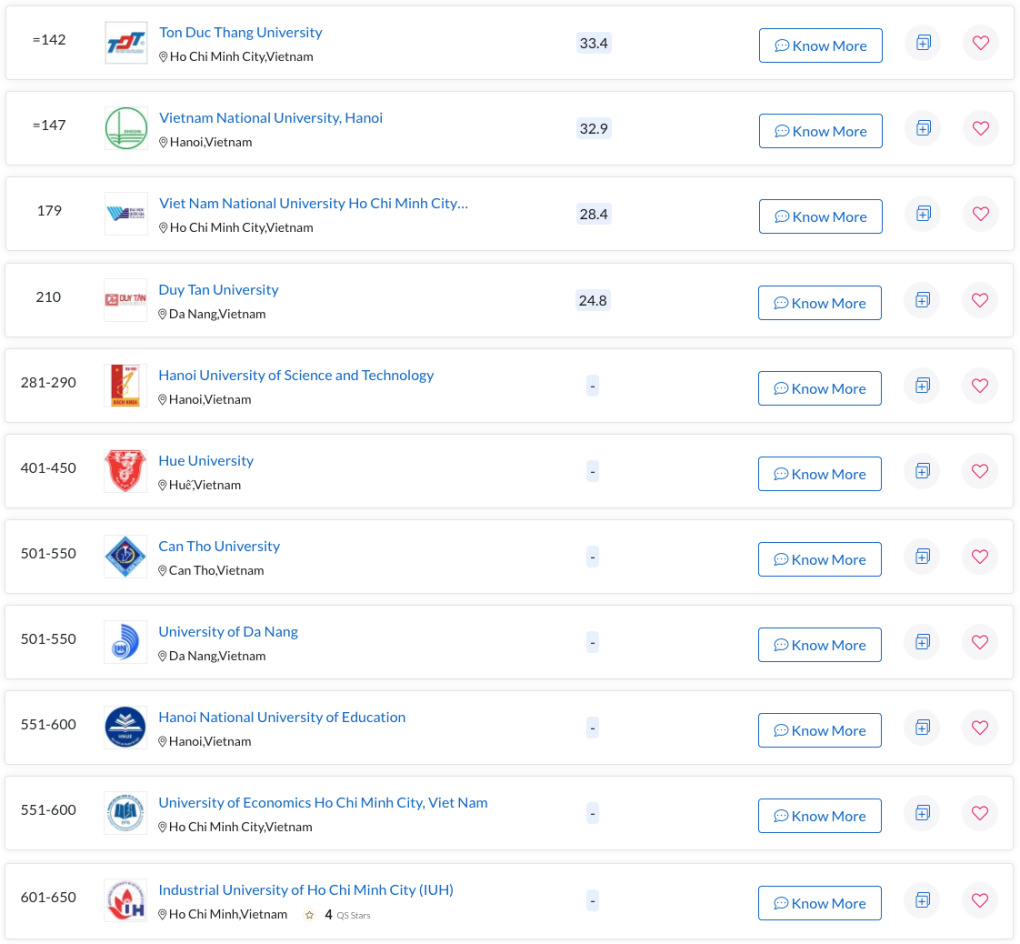Add Hanoi National University of Education to compare
Screen dimensions: 1020x944
click(922, 728)
